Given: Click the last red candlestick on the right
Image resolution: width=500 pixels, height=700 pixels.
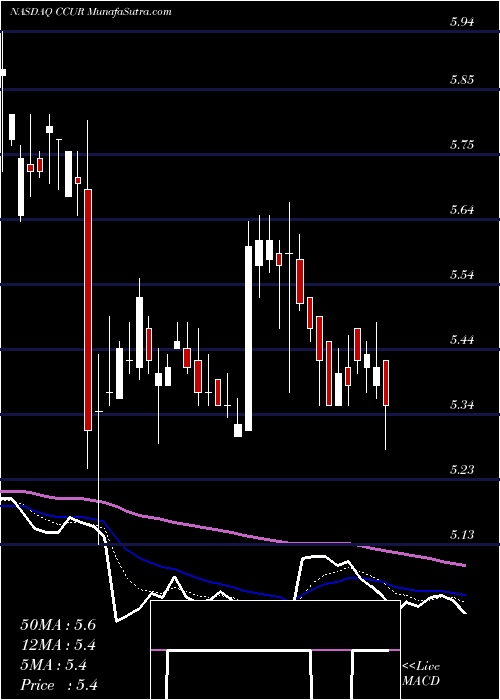Looking at the screenshot, I should (x=386, y=383).
